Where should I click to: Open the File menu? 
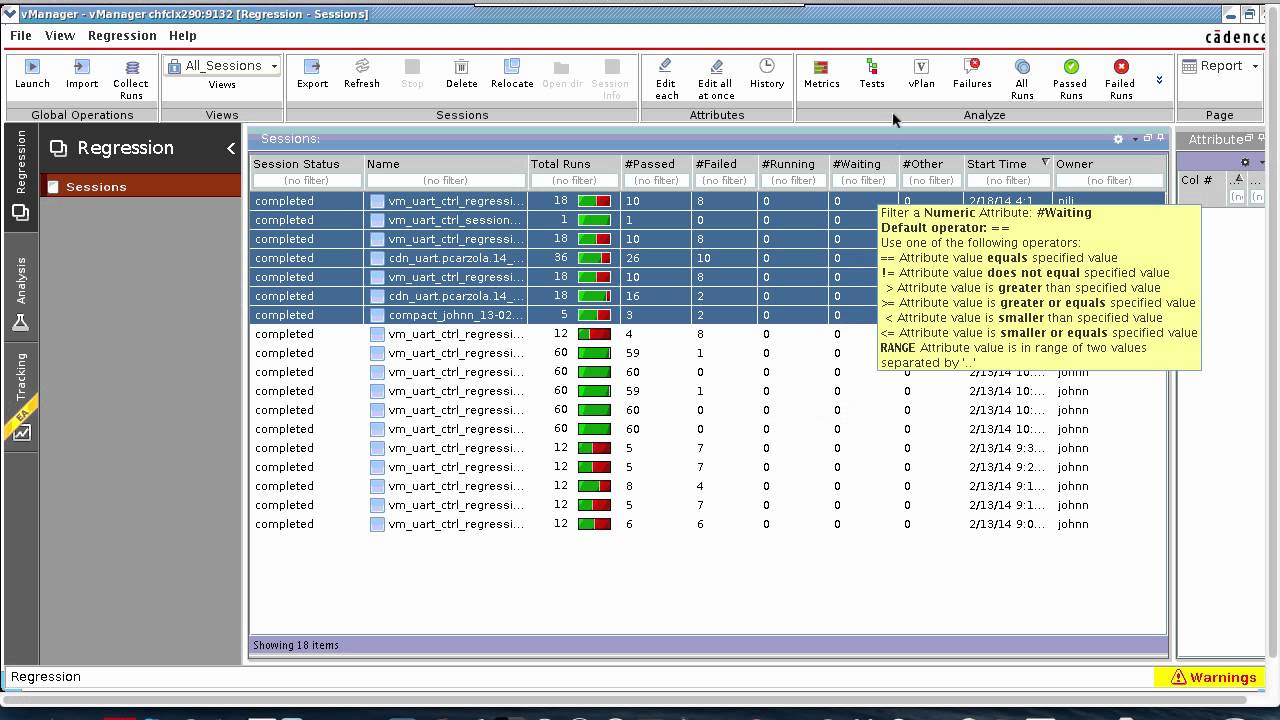click(20, 35)
